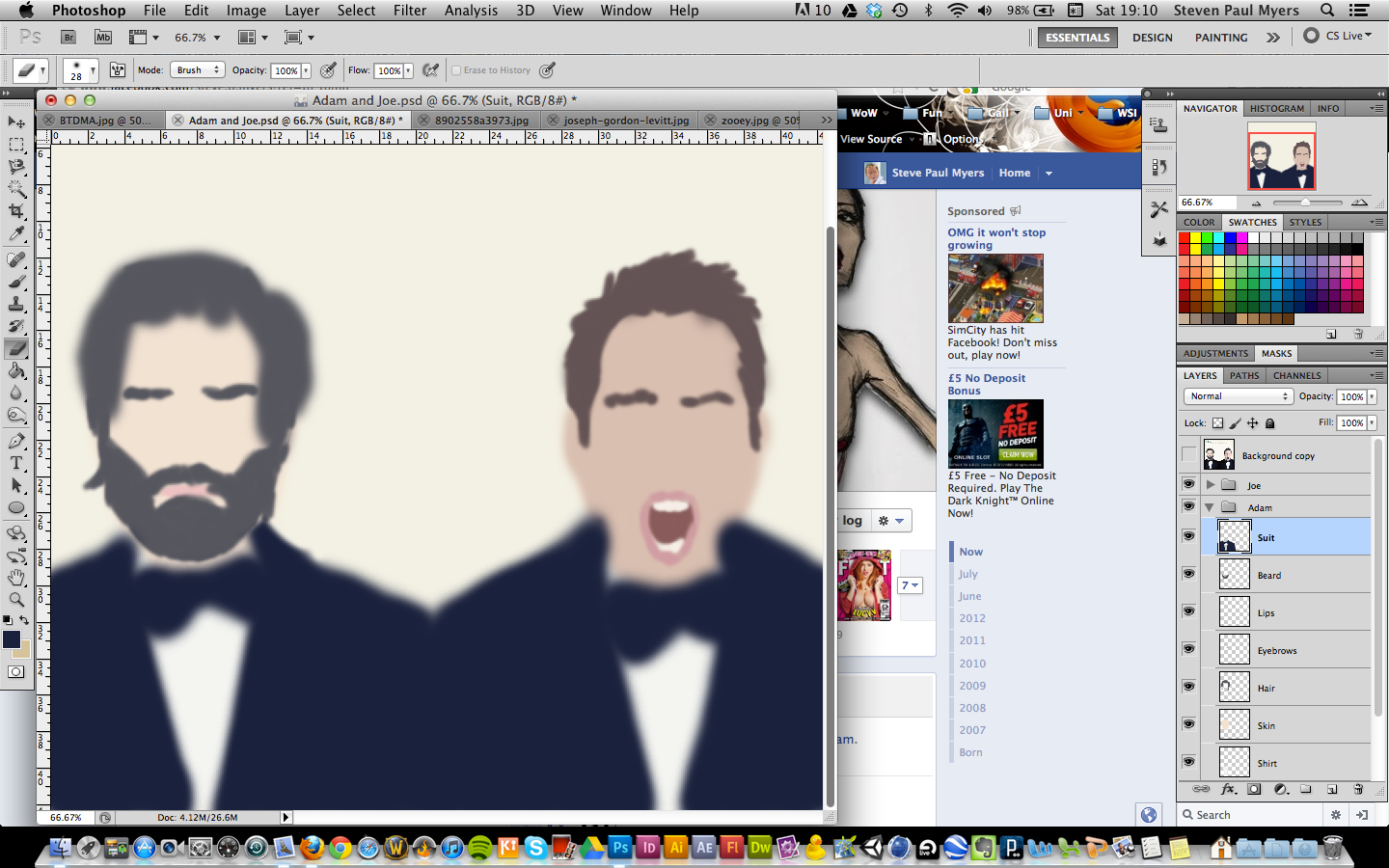The width and height of the screenshot is (1389, 868).
Task: Hide the Adam layer group
Action: (1188, 506)
